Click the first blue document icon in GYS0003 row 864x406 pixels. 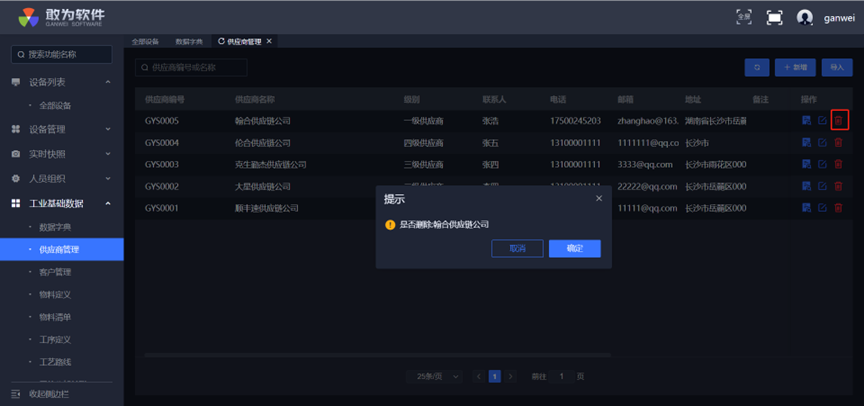[806, 164]
